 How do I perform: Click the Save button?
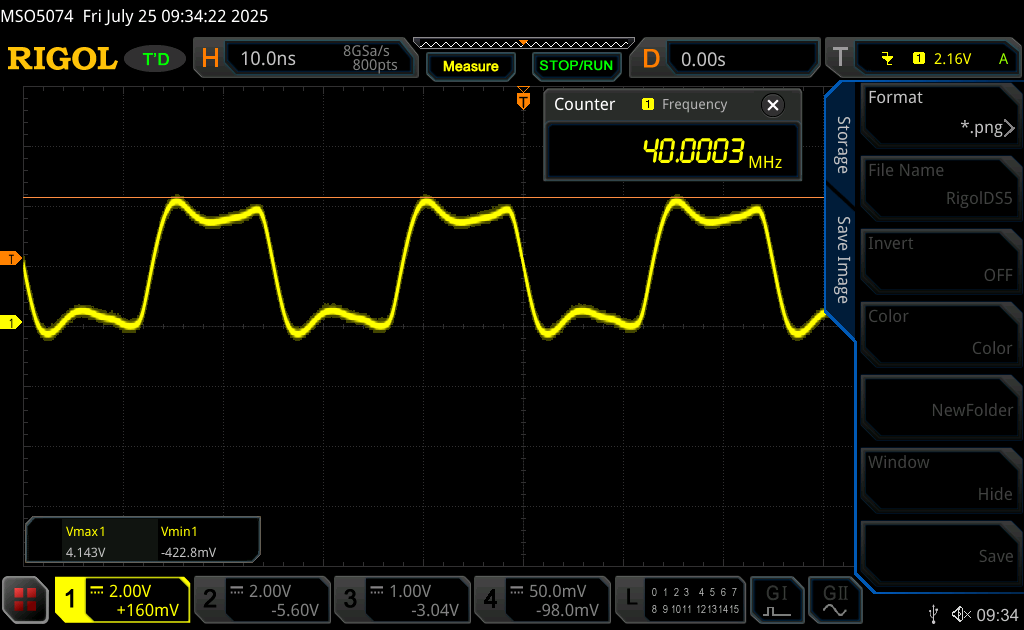click(940, 552)
